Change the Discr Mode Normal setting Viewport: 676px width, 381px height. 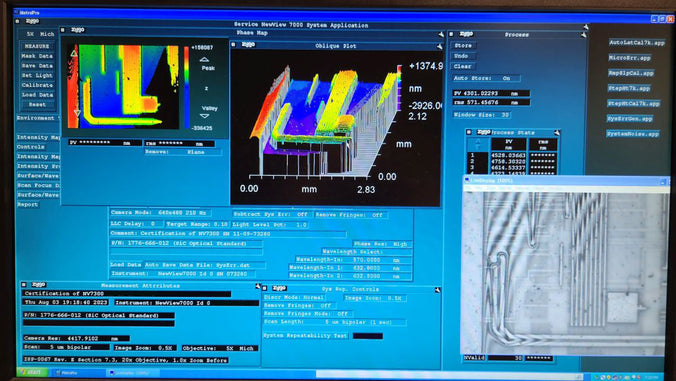(x=294, y=297)
